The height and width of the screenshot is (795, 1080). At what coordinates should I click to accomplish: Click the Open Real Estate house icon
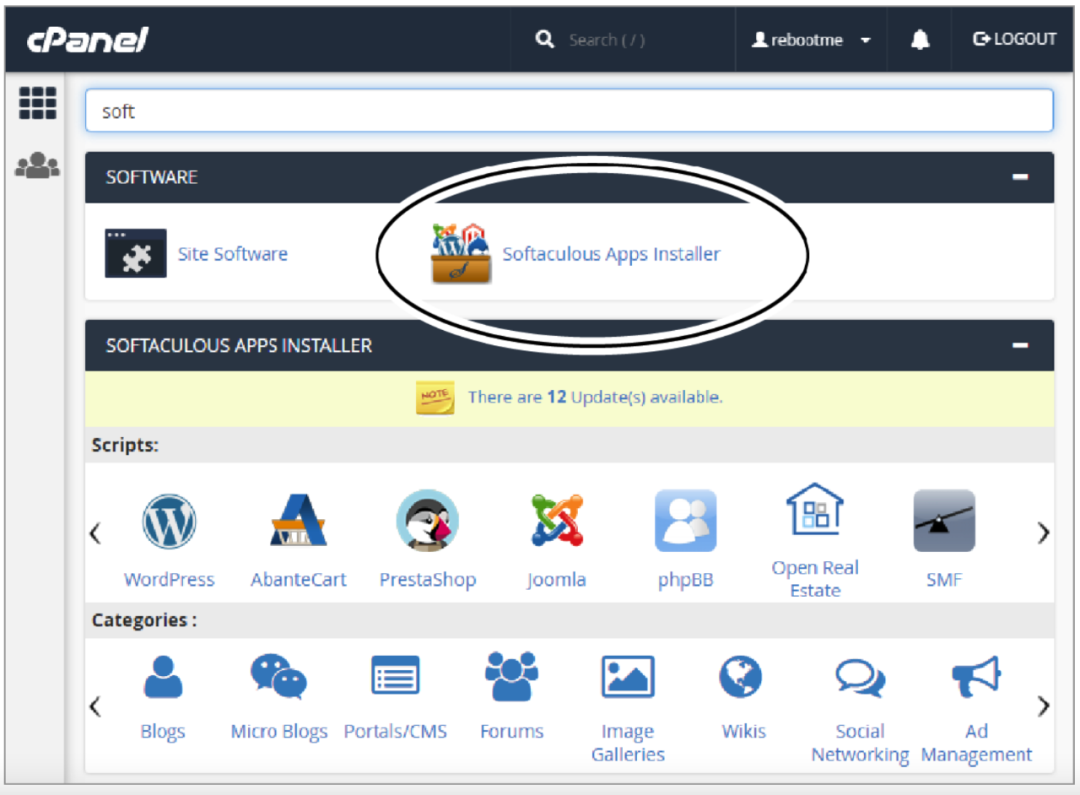(815, 509)
